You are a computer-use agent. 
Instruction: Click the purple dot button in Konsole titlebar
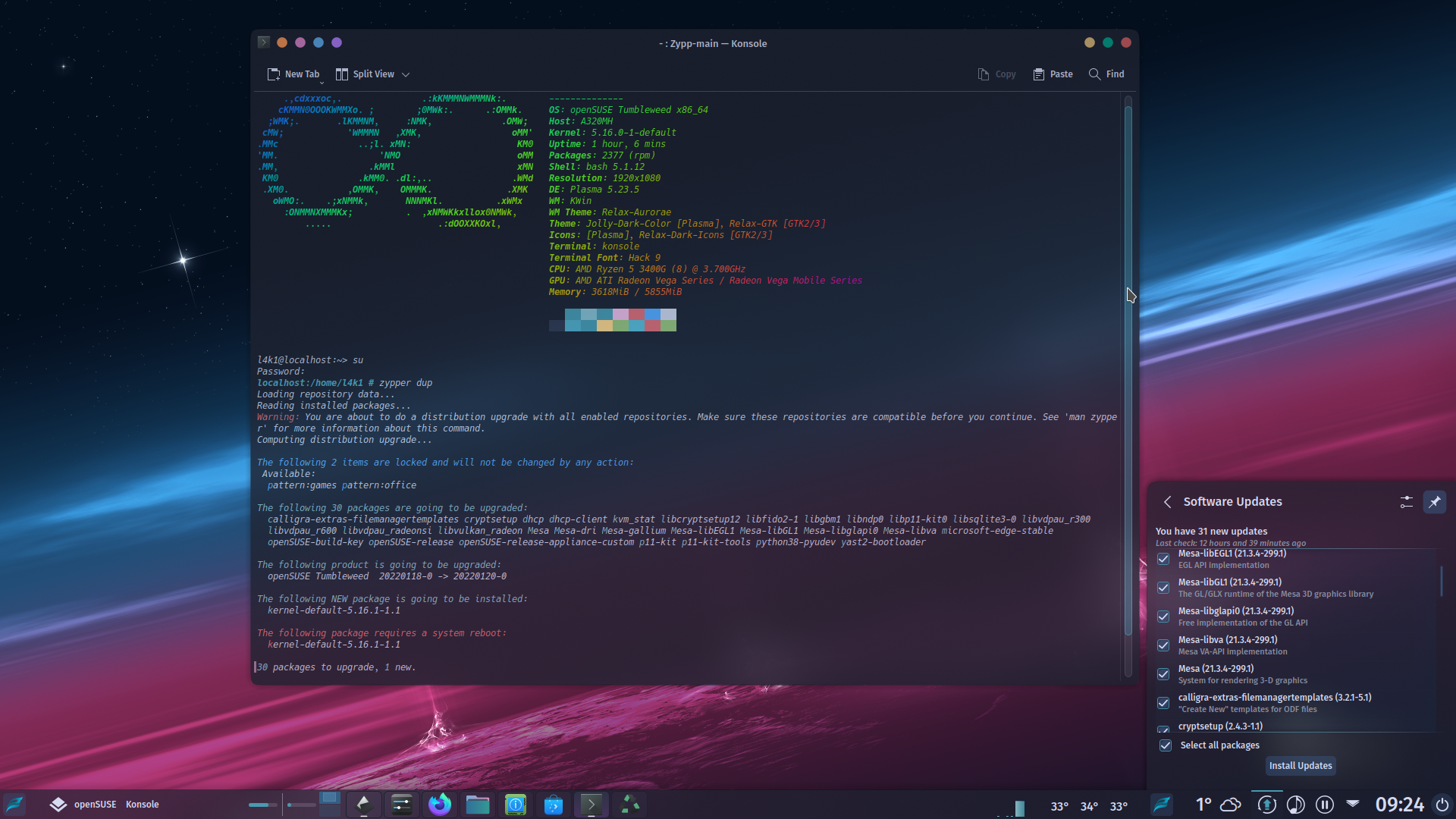tap(337, 42)
